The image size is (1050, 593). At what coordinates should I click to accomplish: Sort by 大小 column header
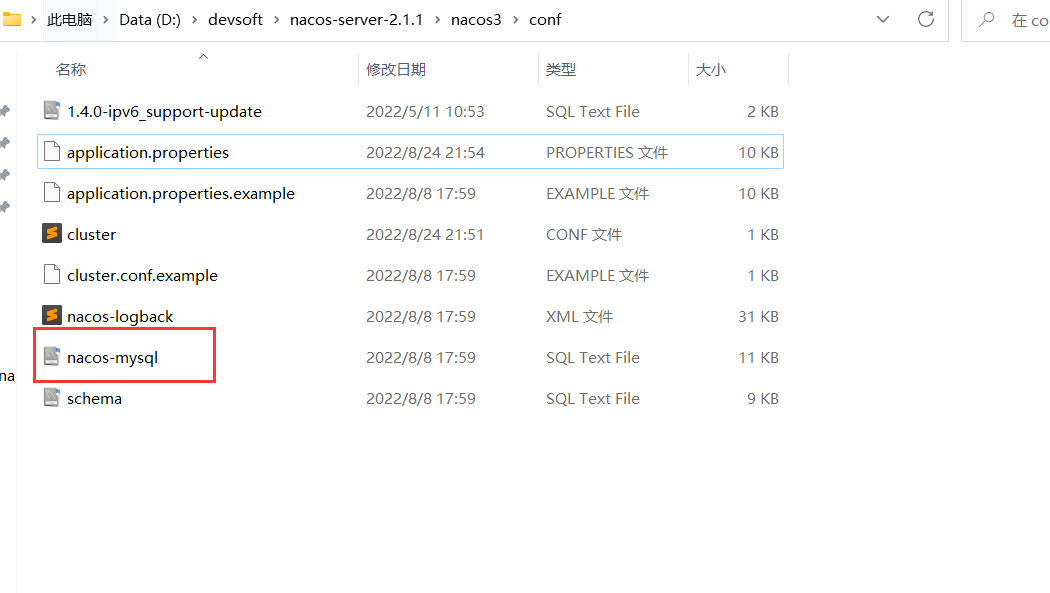point(710,70)
